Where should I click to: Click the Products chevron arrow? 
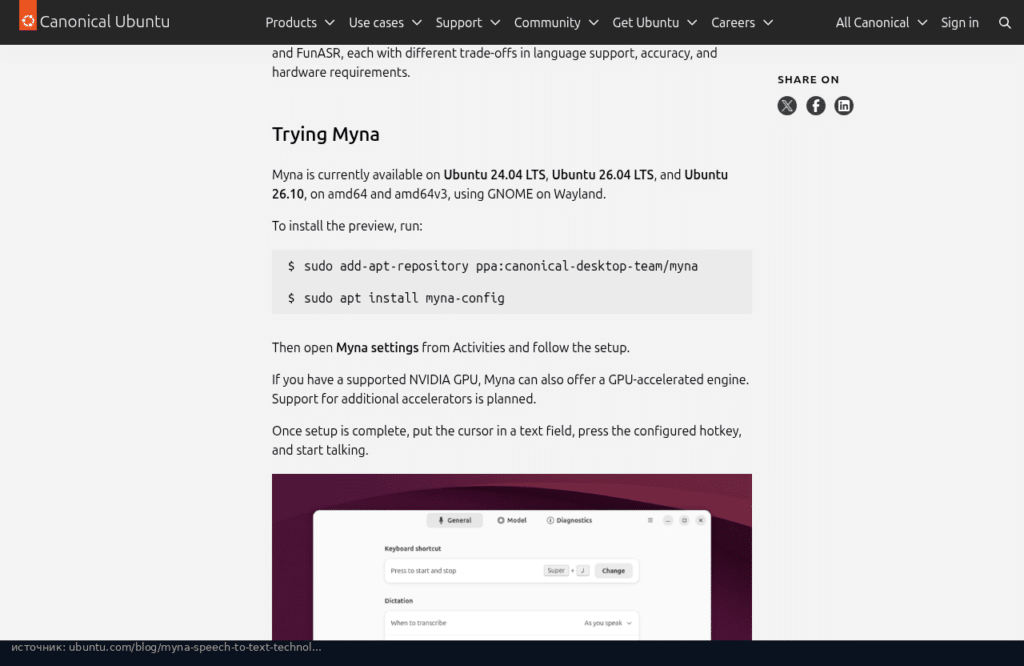point(330,23)
